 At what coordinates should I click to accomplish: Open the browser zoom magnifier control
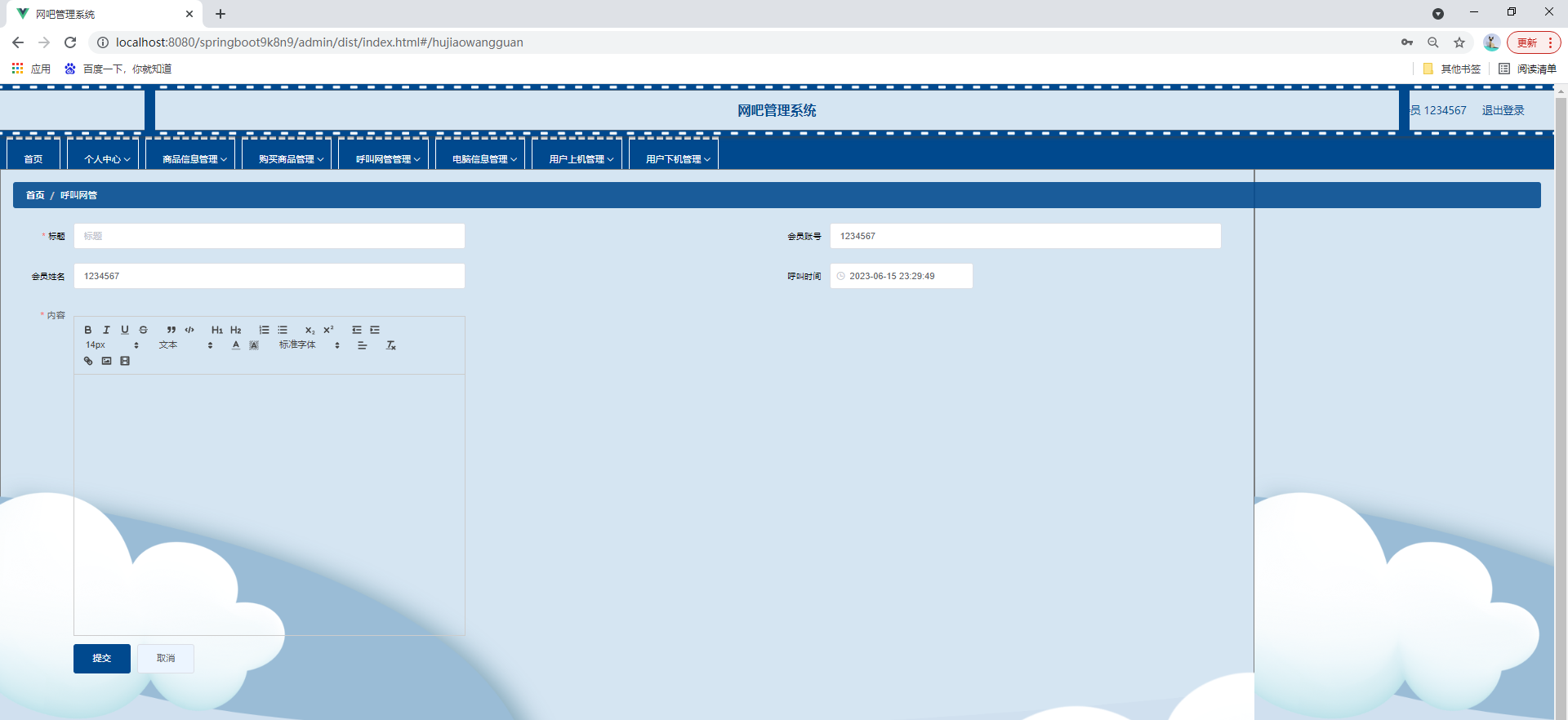point(1433,42)
